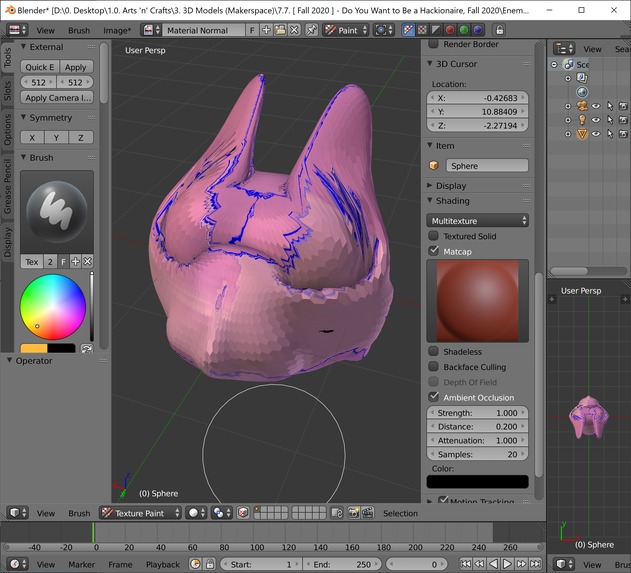The width and height of the screenshot is (631, 573).
Task: Click the OpenGL render image camera icon
Action: tap(353, 513)
